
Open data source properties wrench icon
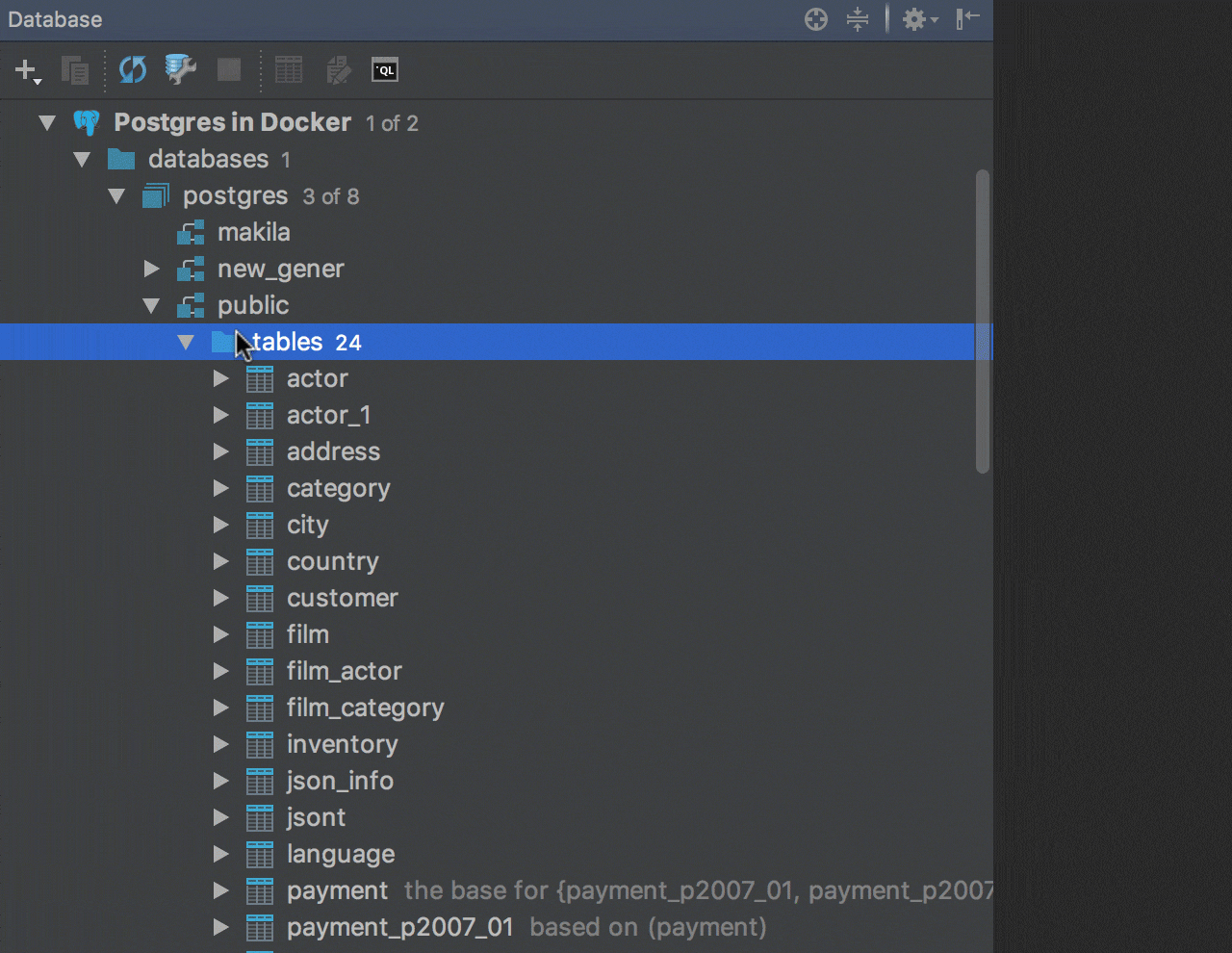[x=180, y=69]
